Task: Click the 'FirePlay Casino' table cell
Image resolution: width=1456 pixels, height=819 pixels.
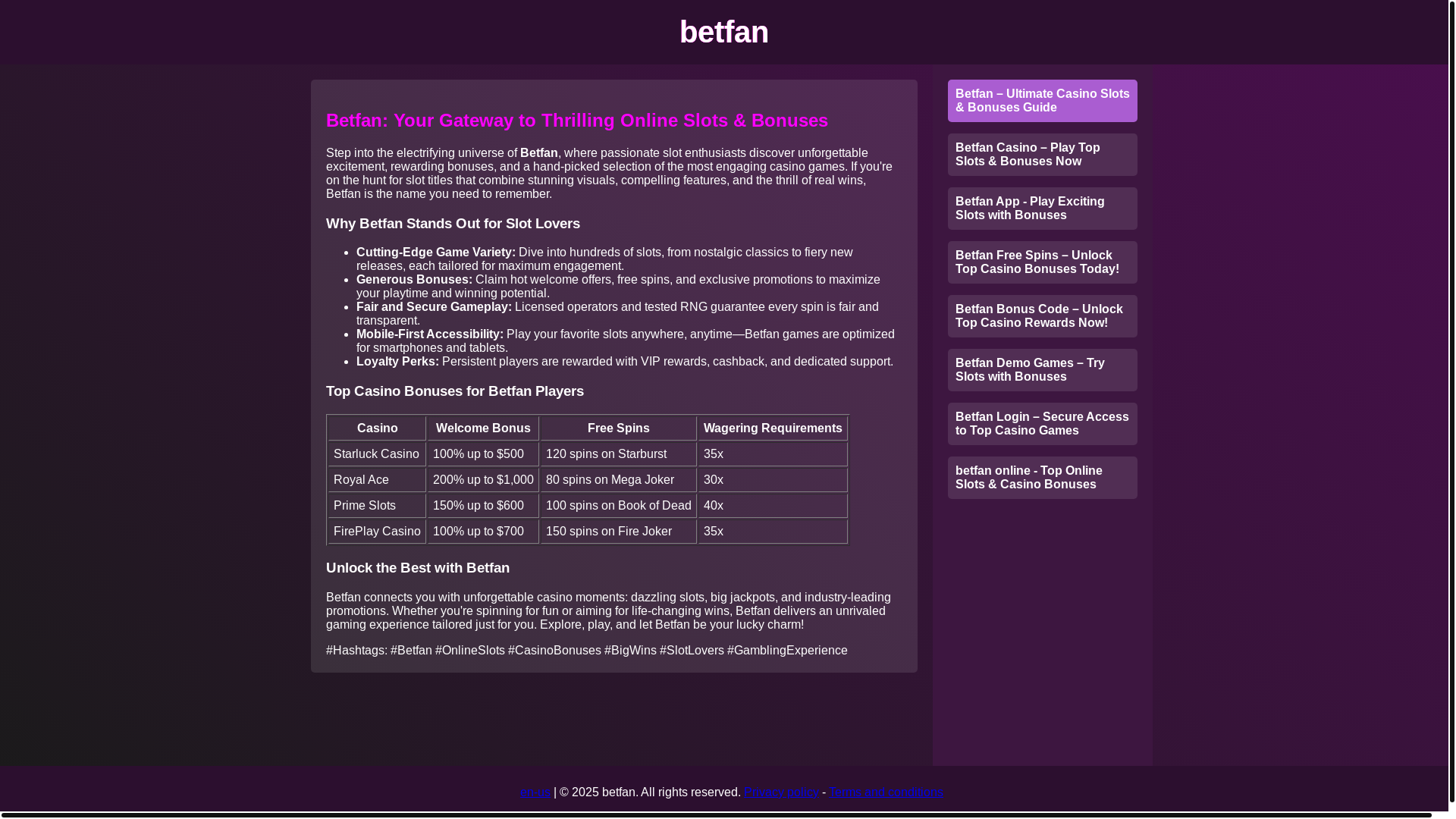Action: (x=377, y=532)
